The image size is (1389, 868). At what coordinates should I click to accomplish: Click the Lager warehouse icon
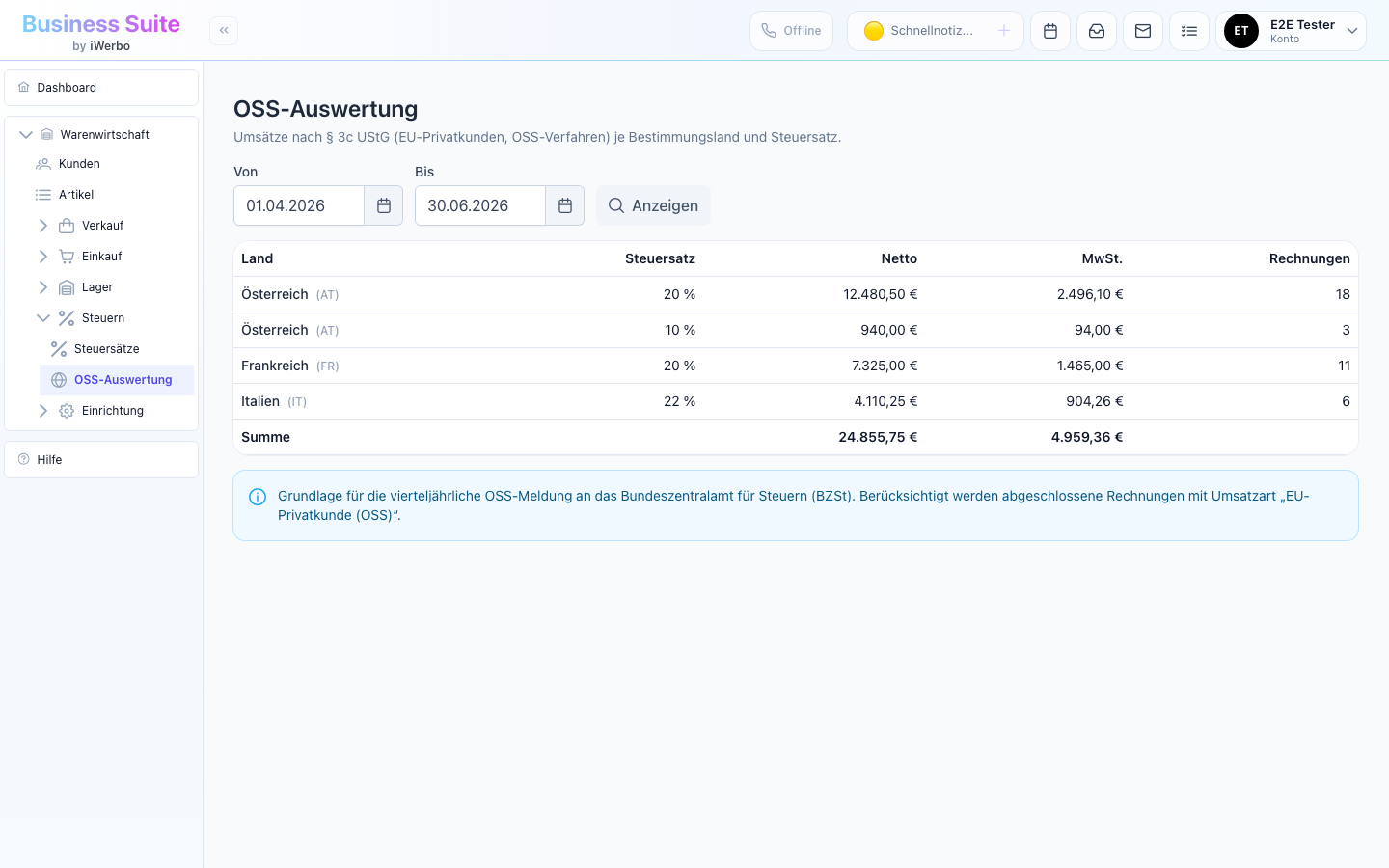point(67,287)
